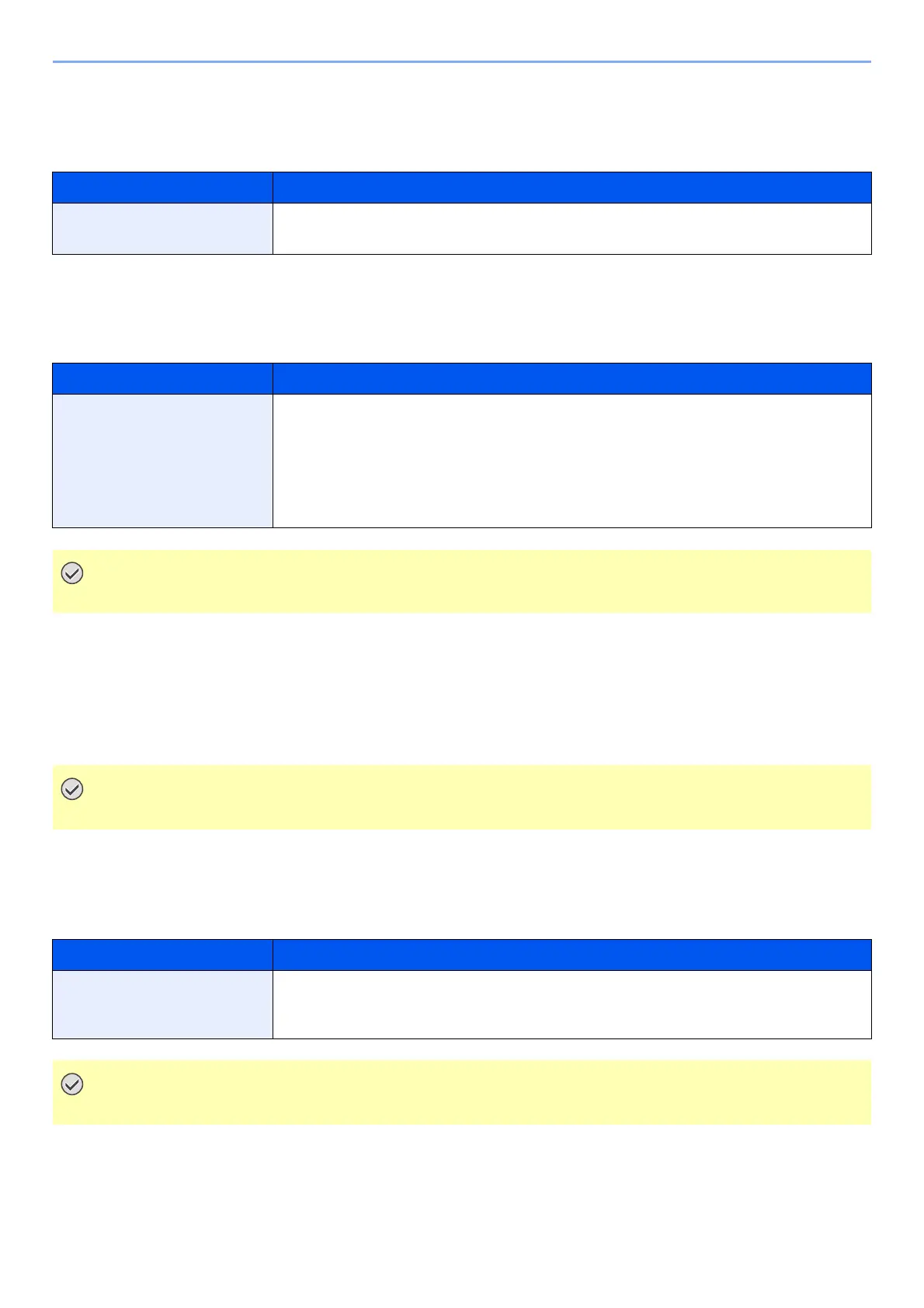Select the light-blue body cell of the bottom table
Viewport: 924px width, 1308px height.
click(162, 1004)
